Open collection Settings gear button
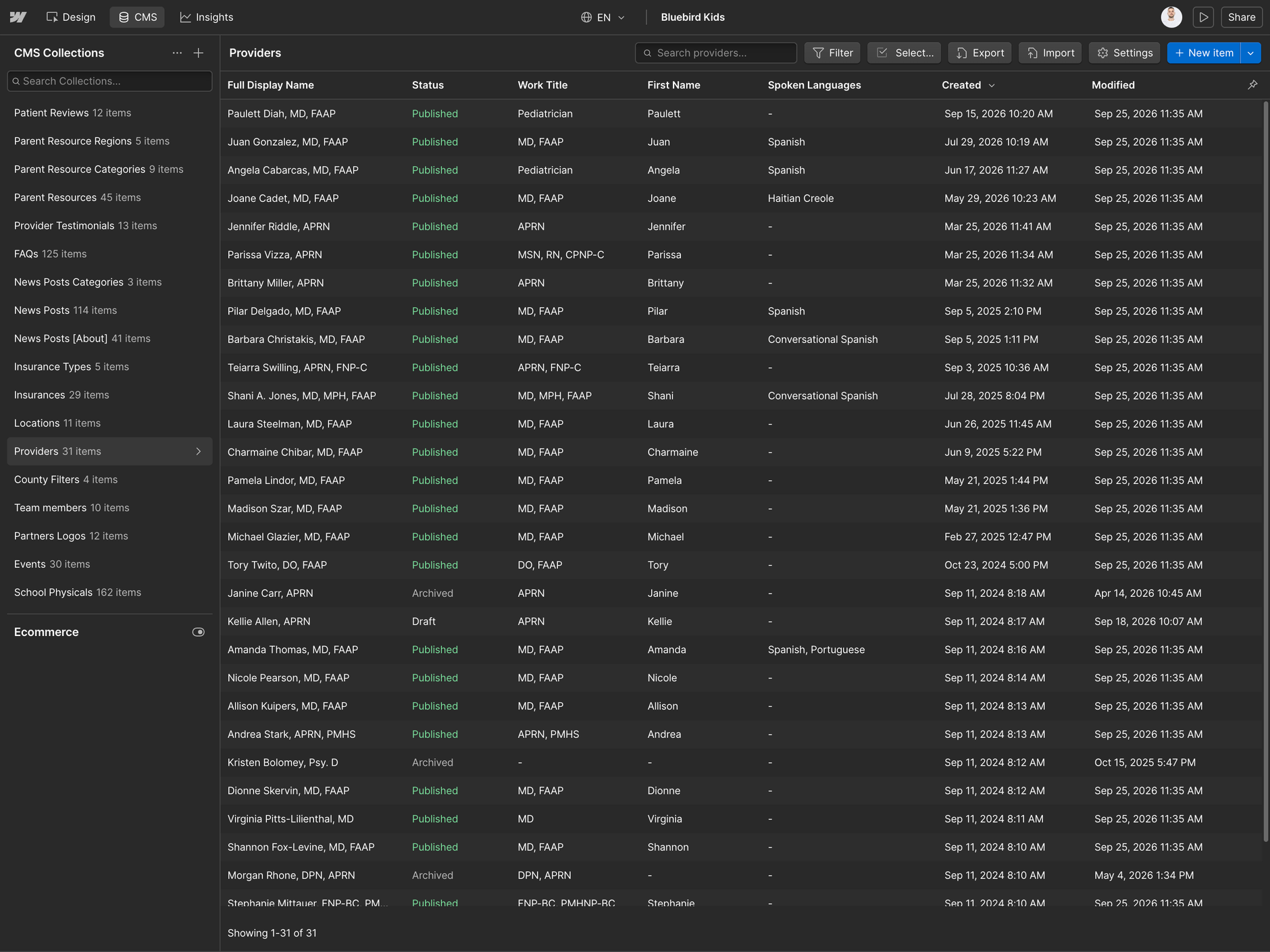1270x952 pixels. pos(1125,53)
